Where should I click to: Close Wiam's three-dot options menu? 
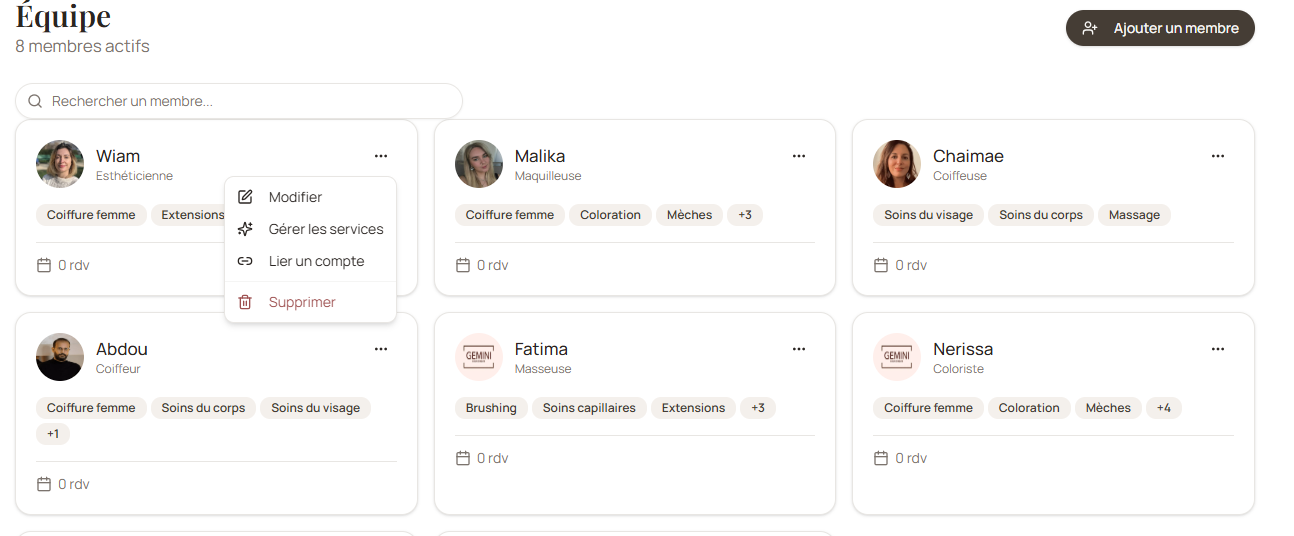381,156
